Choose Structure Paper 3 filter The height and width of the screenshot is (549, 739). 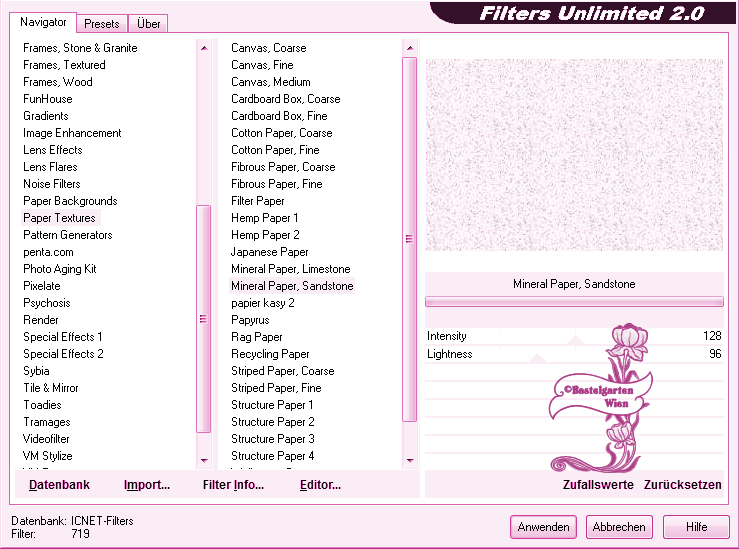coord(272,439)
